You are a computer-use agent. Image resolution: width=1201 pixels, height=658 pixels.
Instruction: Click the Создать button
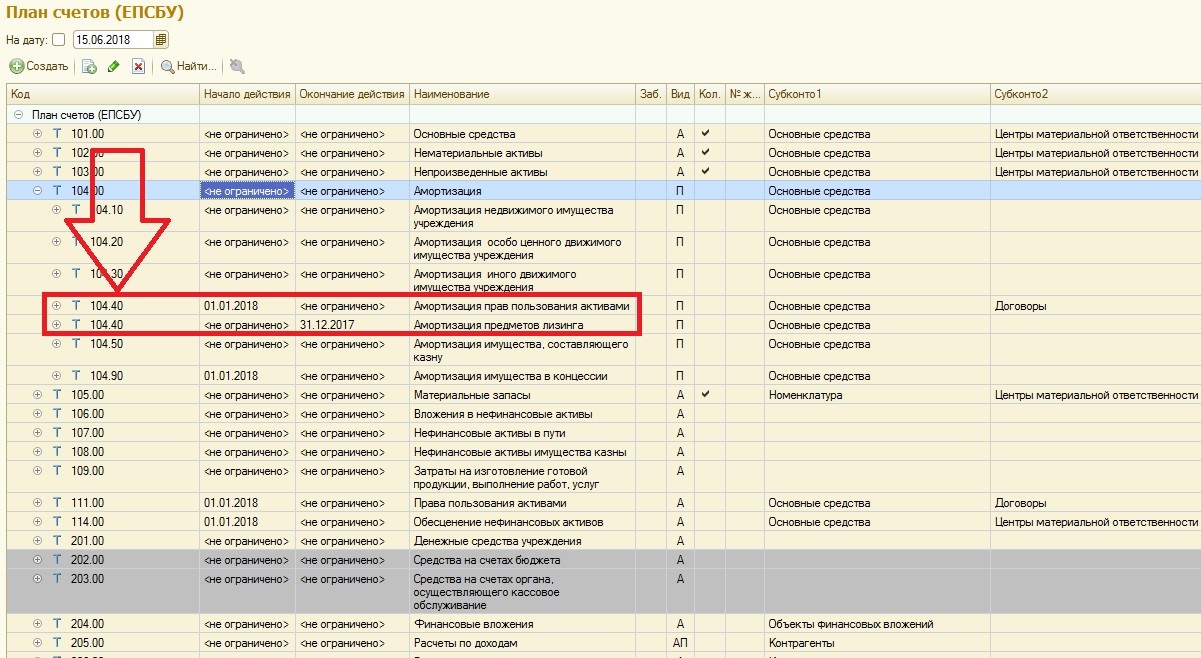click(40, 67)
